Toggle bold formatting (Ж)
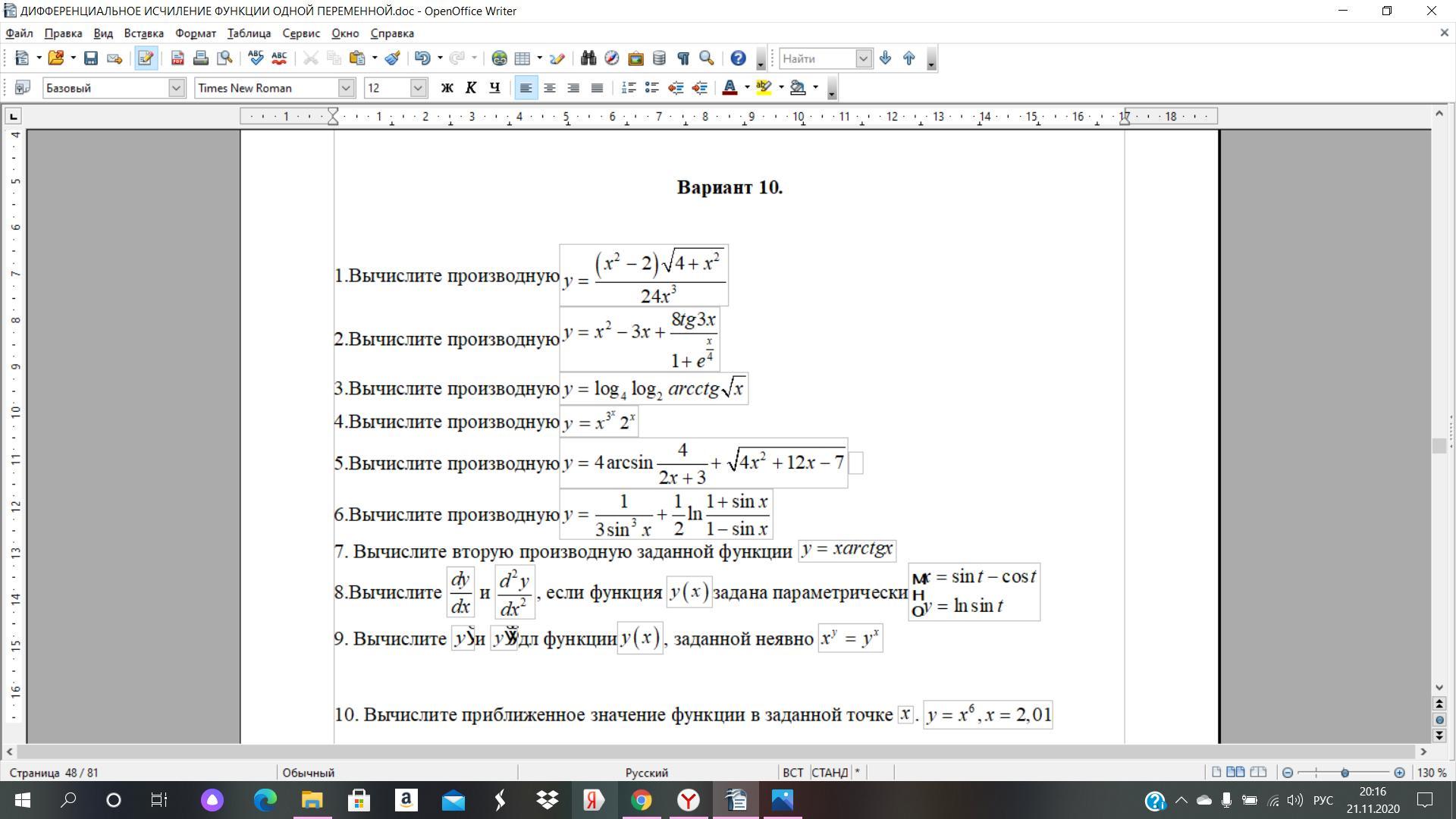The width and height of the screenshot is (1456, 819). 447,88
